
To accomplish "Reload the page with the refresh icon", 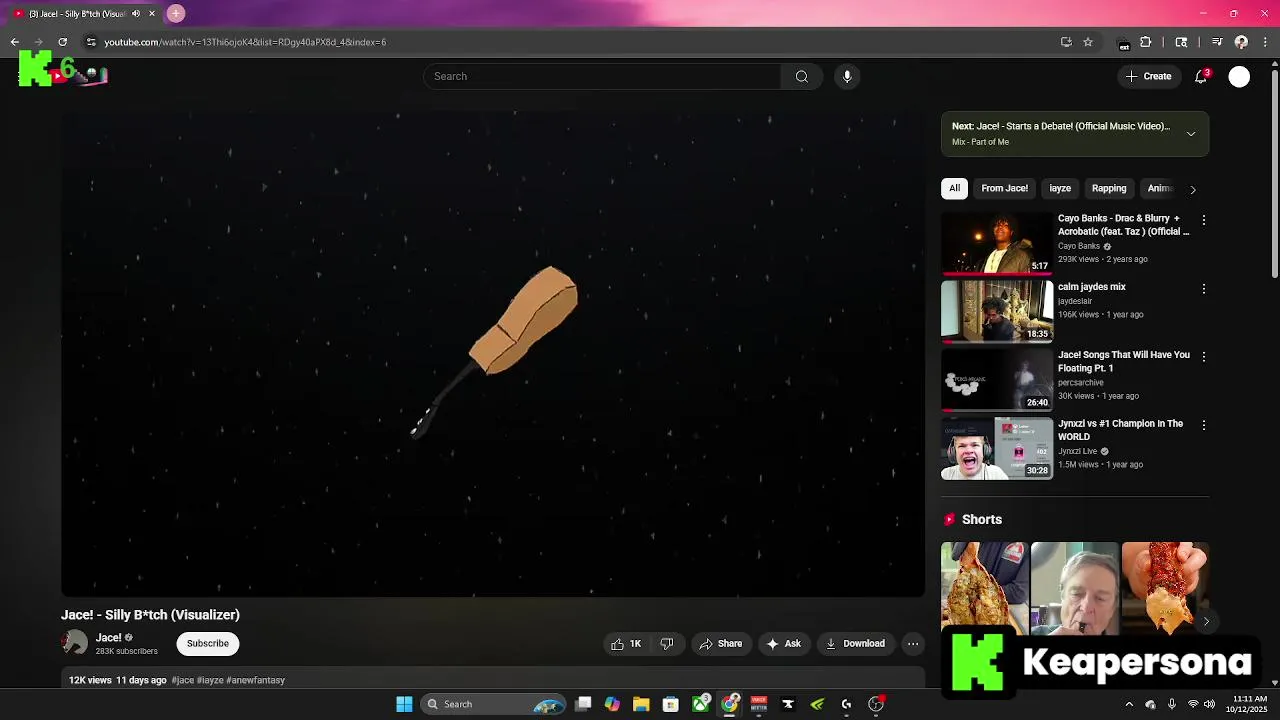I will 62,42.
